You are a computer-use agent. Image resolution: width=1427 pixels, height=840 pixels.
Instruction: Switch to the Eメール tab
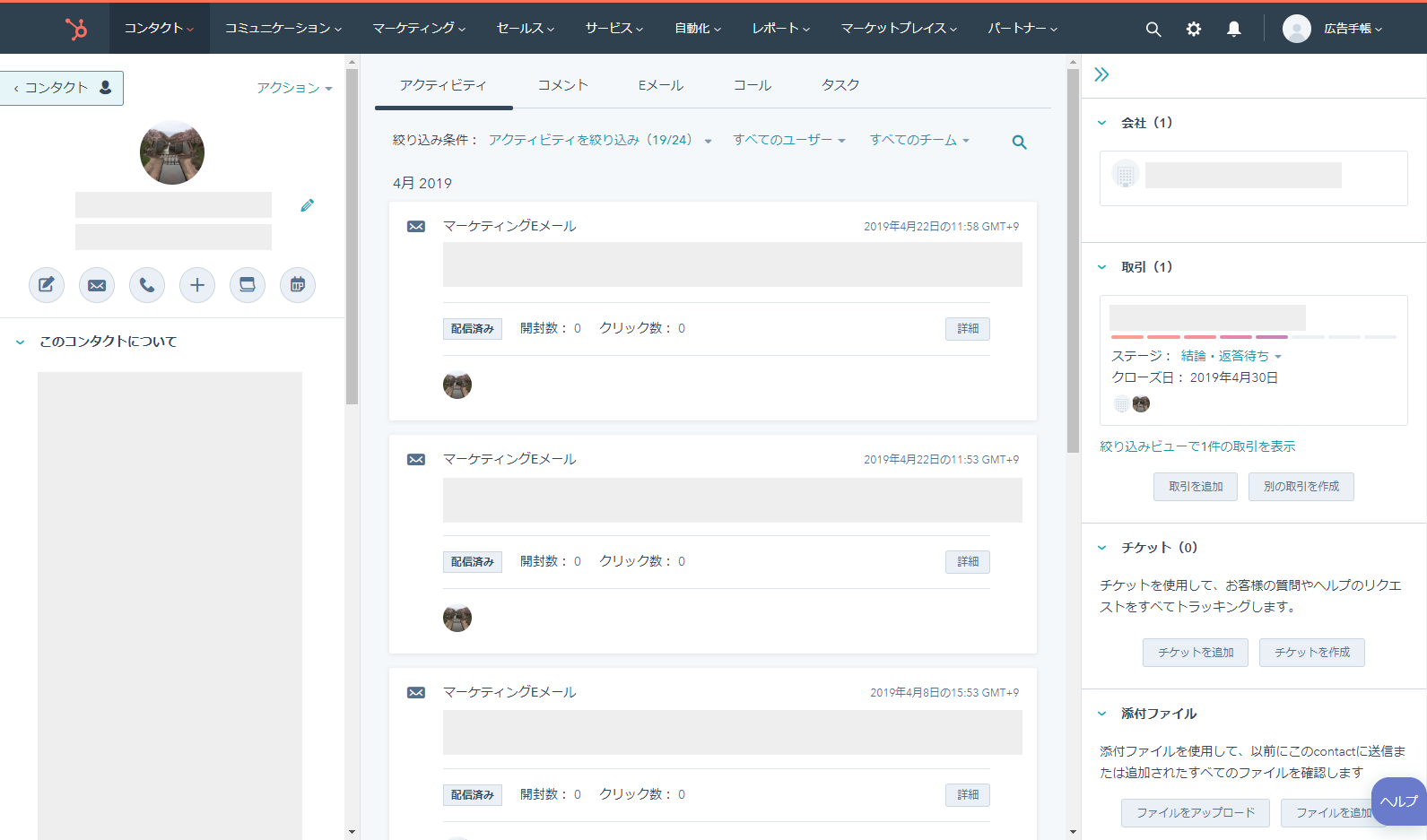661,85
